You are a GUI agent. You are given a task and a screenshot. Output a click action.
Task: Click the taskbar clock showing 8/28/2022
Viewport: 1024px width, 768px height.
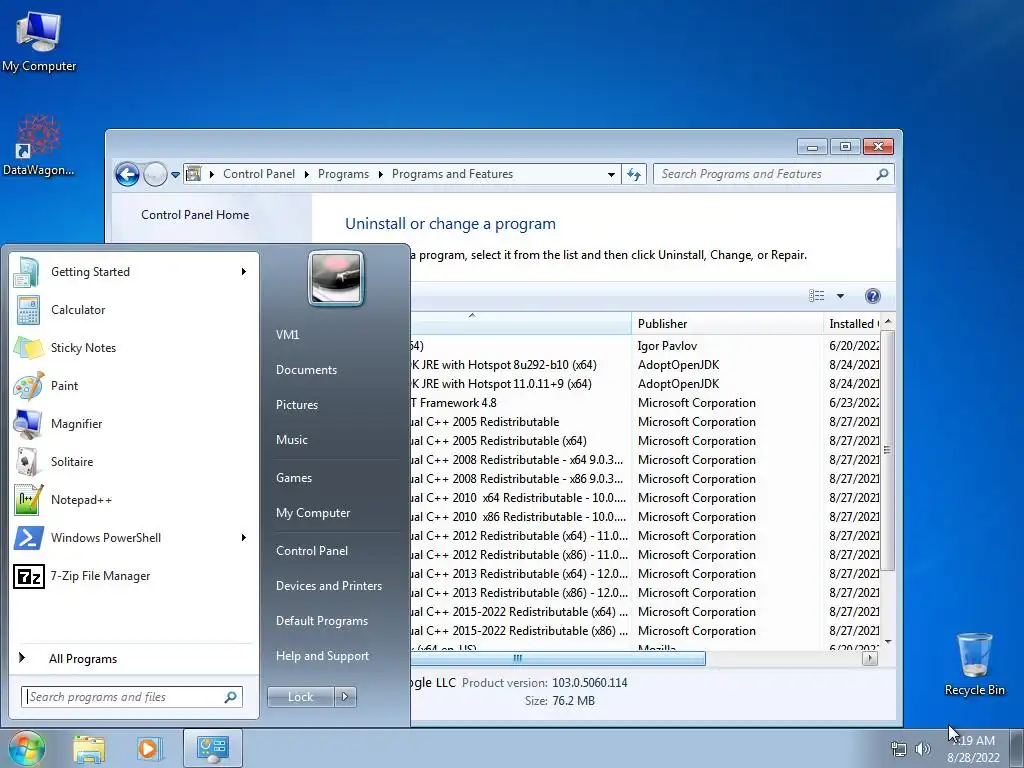pyautogui.click(x=973, y=749)
